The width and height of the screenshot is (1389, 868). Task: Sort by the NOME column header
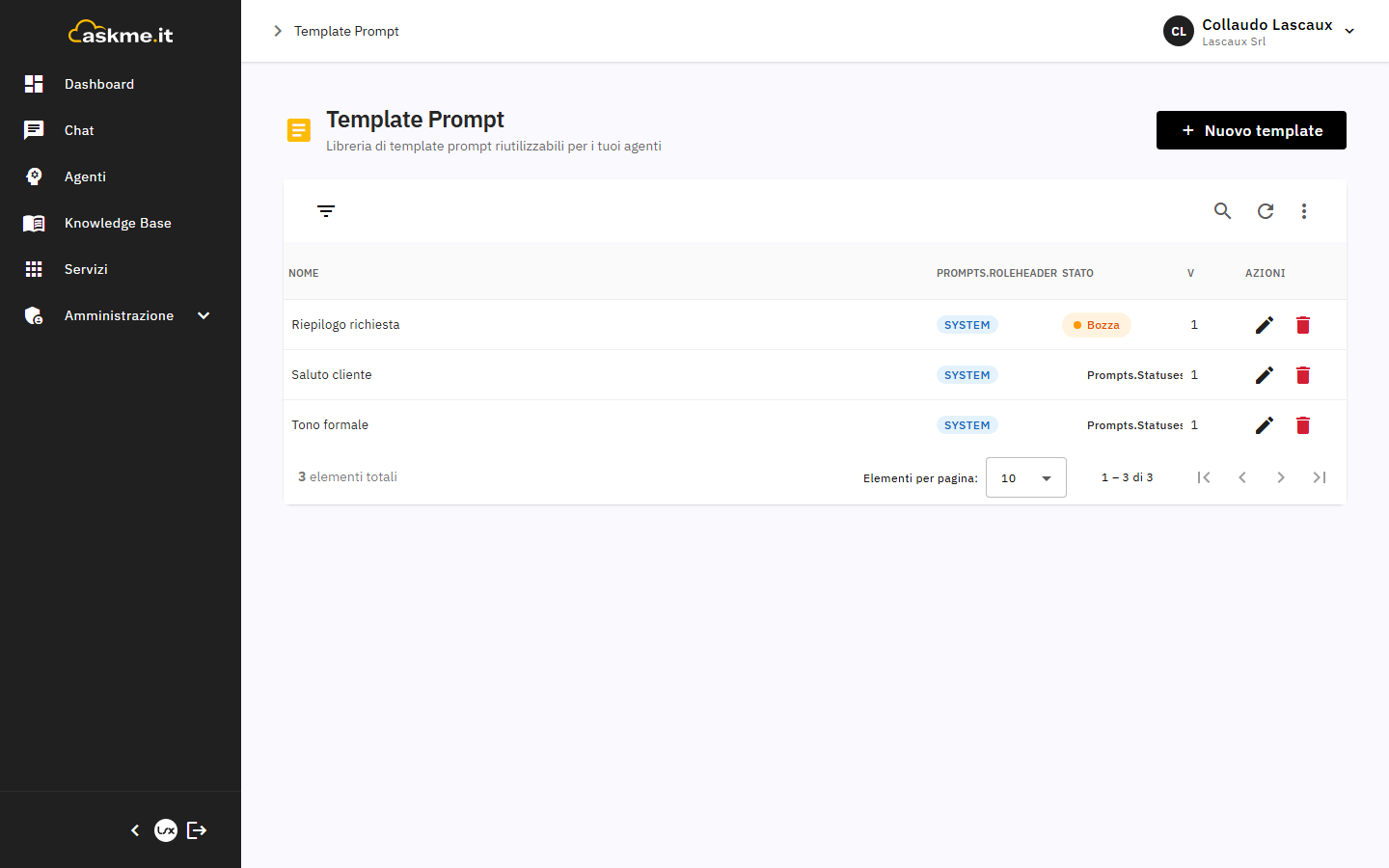coord(304,273)
